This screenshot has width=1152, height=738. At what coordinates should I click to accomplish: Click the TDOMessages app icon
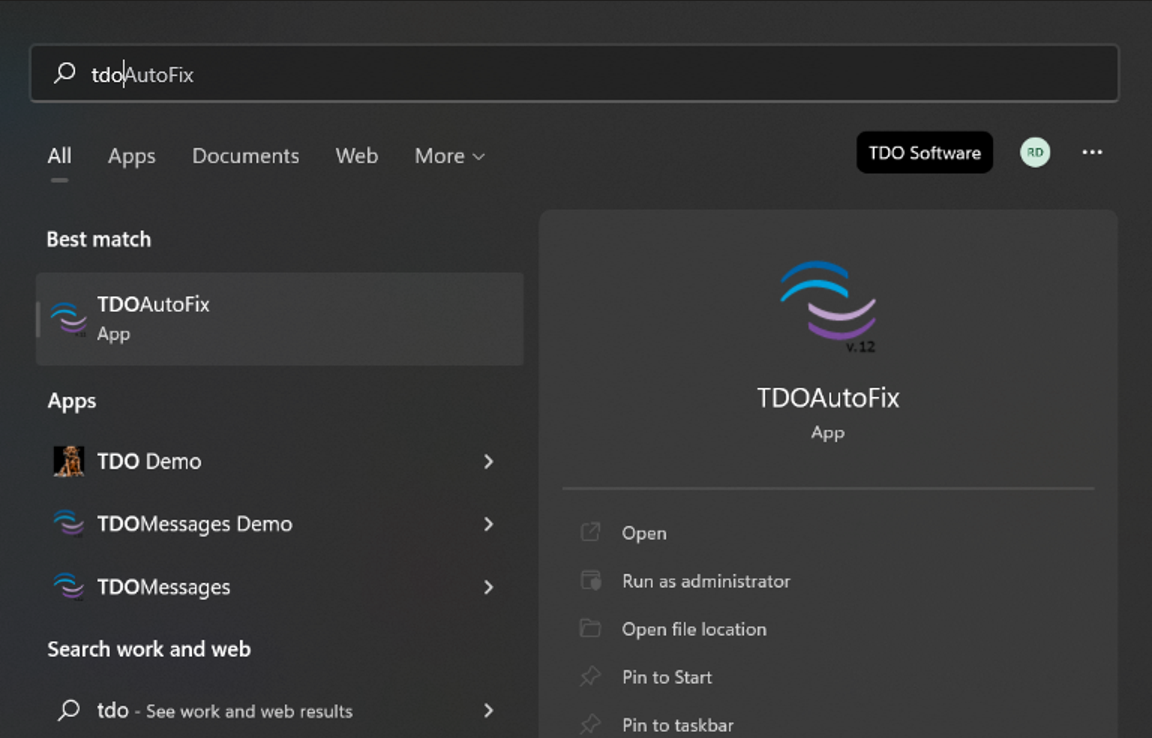click(68, 587)
